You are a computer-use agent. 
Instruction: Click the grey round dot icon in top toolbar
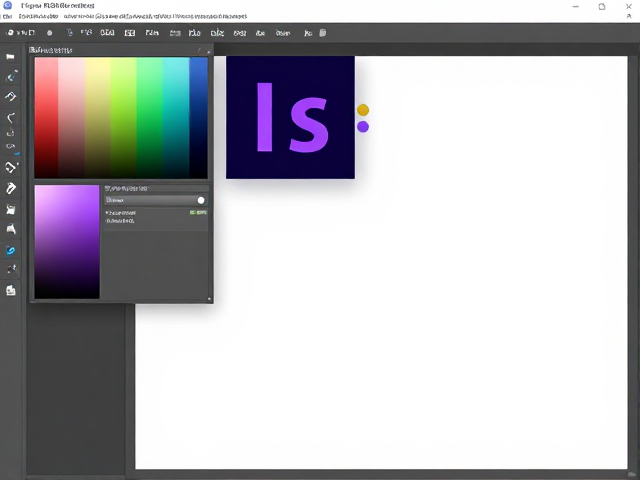pos(49,33)
